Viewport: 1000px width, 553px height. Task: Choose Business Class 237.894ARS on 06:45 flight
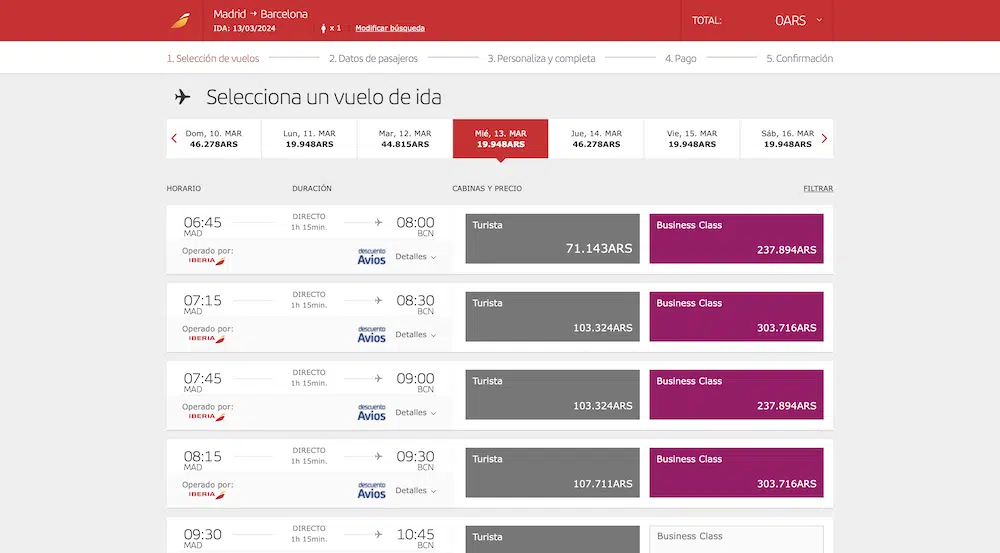[737, 239]
